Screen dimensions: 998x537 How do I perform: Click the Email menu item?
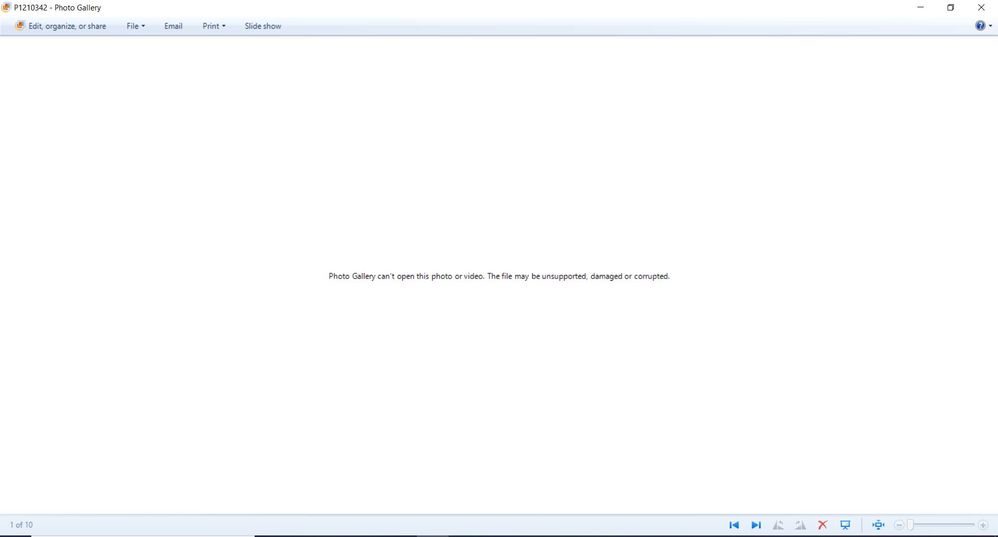click(173, 26)
